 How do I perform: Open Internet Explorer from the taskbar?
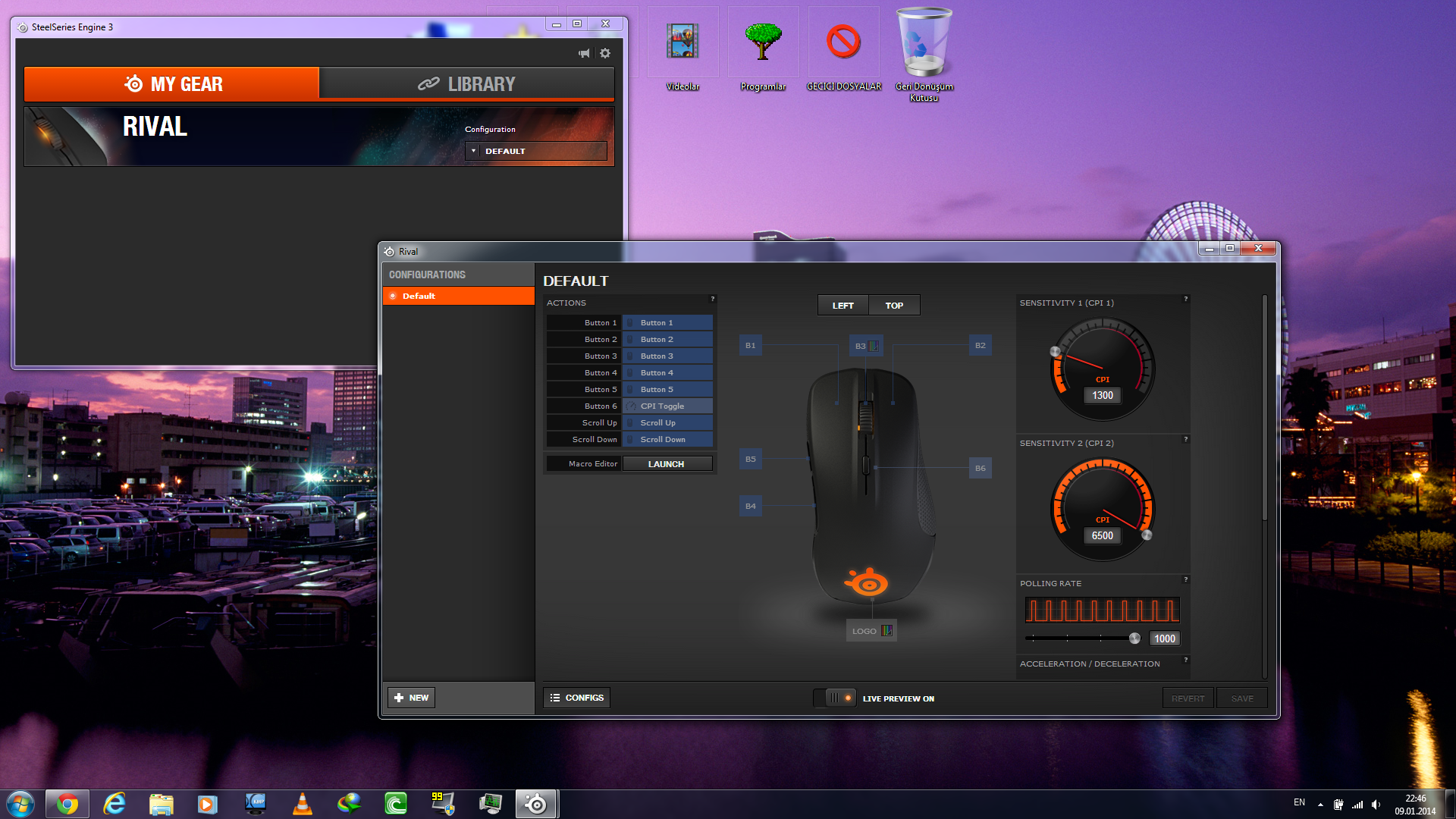[115, 804]
